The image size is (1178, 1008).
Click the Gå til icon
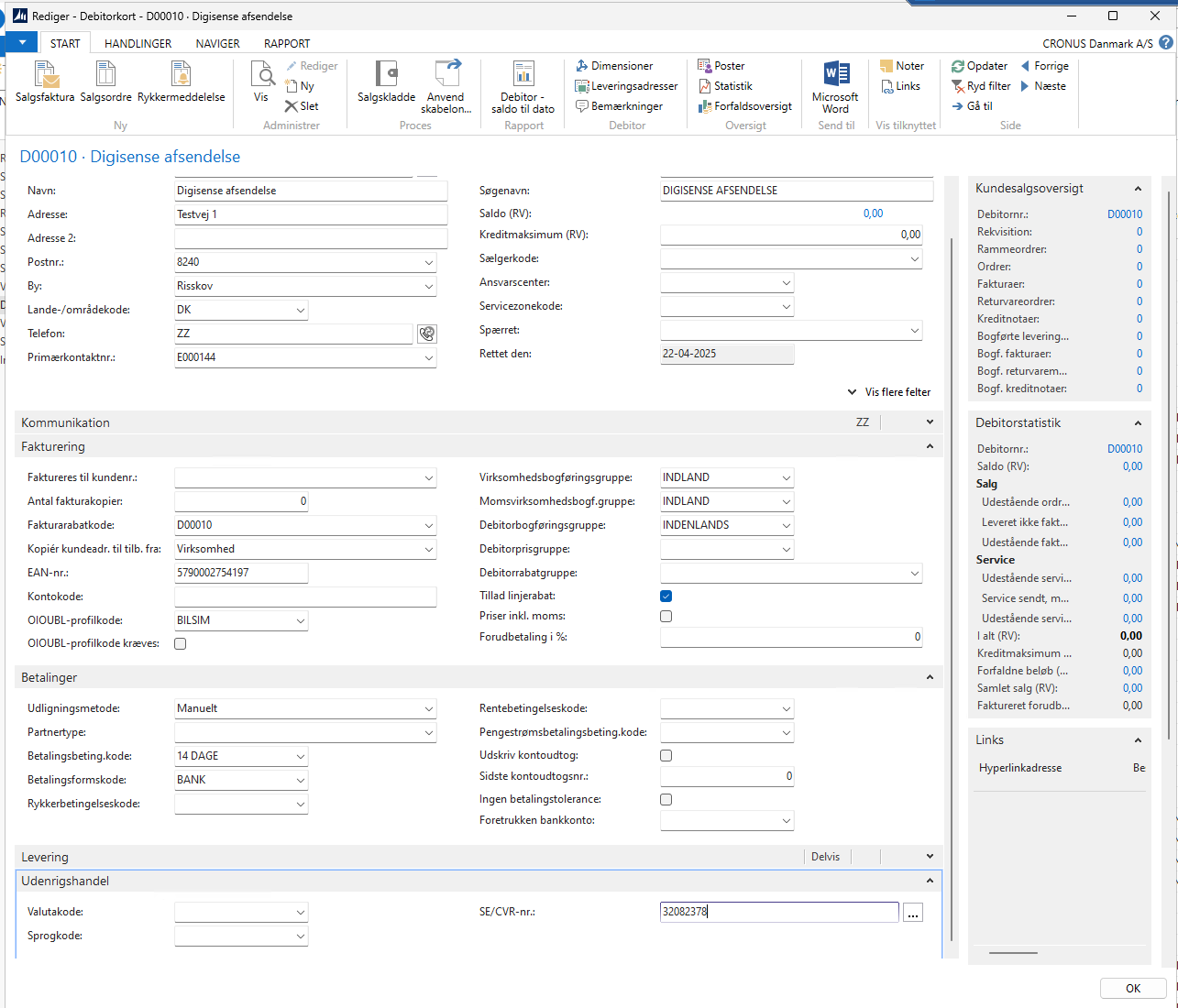(958, 106)
